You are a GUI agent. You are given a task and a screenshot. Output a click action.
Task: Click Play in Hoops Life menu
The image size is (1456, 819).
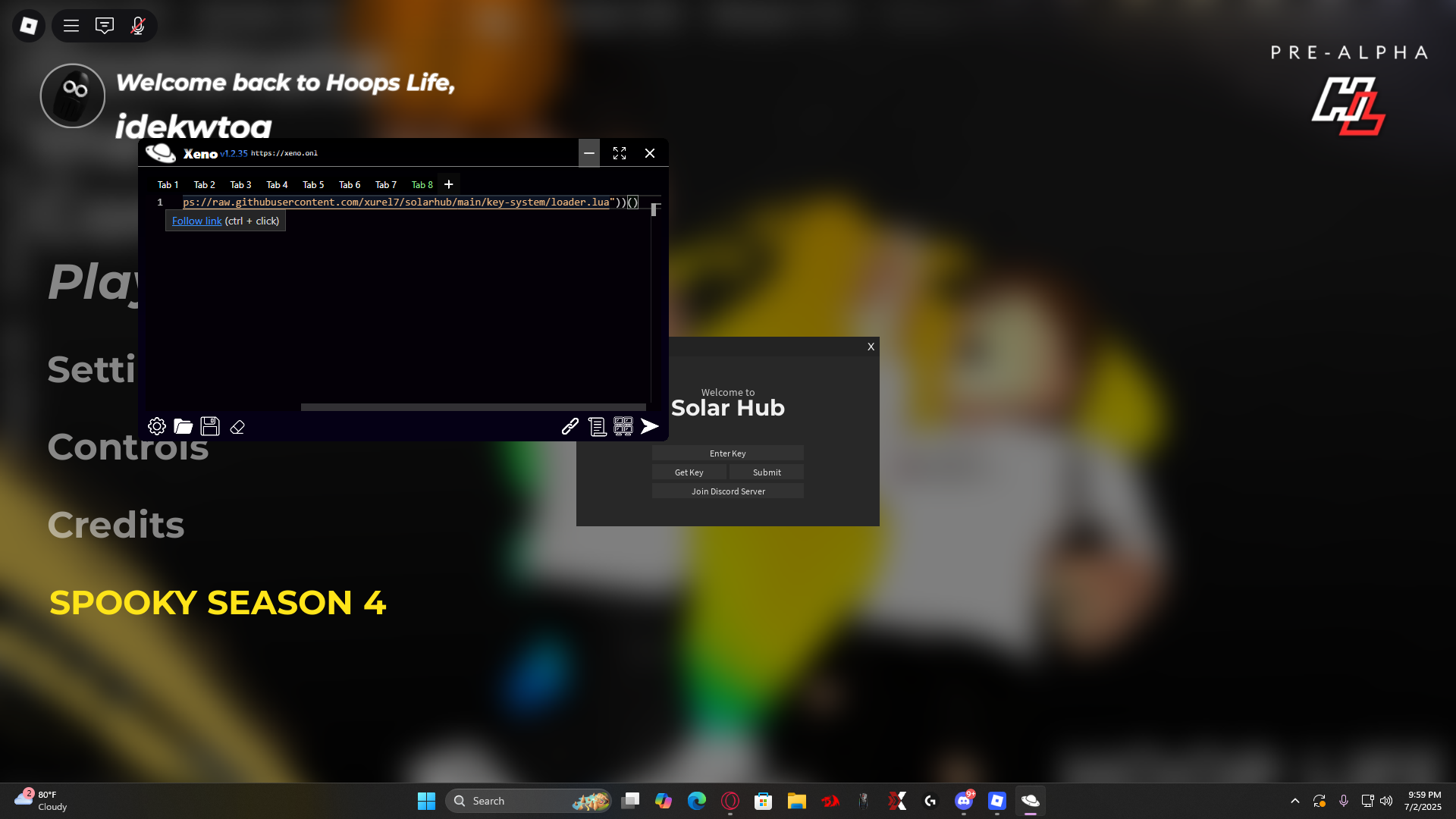click(x=93, y=283)
